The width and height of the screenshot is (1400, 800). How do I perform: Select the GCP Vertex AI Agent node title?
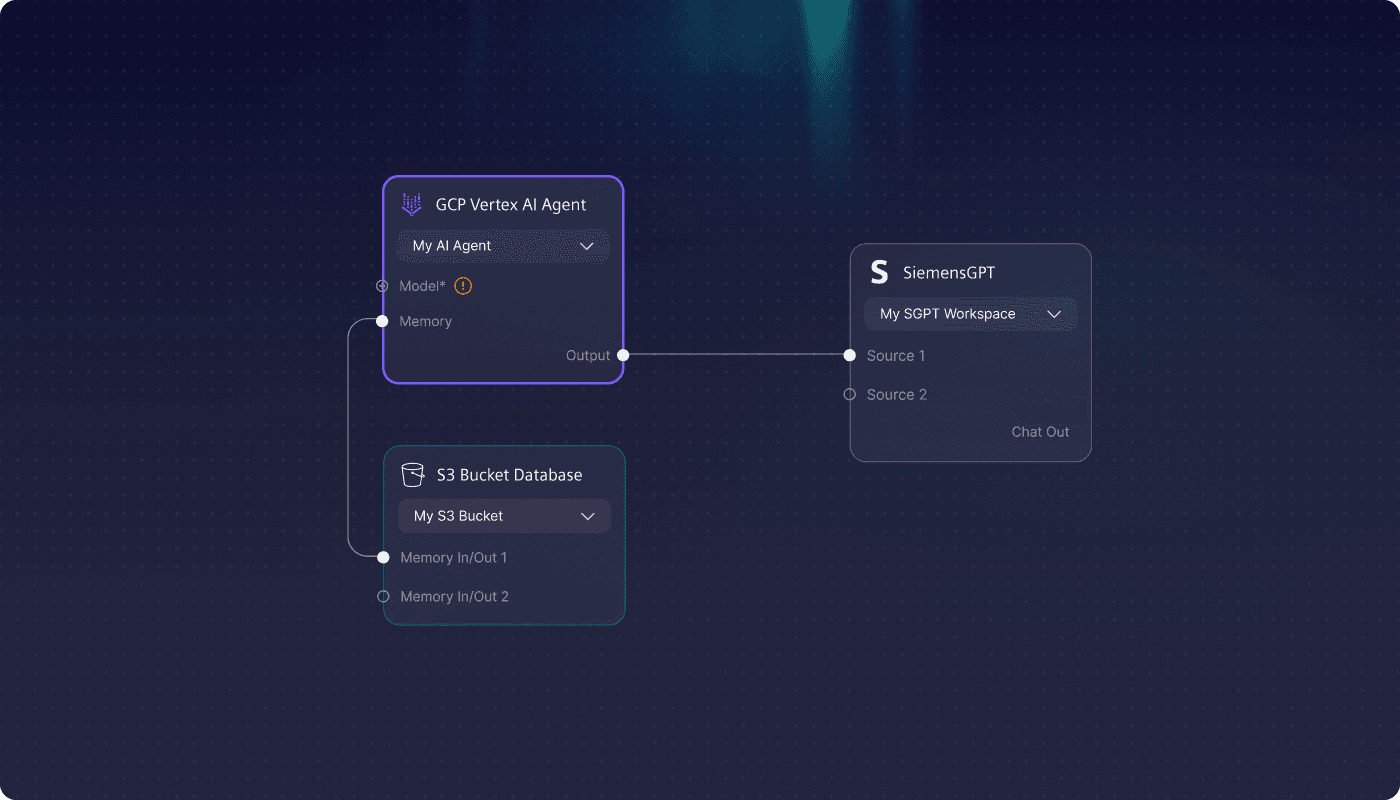click(510, 205)
